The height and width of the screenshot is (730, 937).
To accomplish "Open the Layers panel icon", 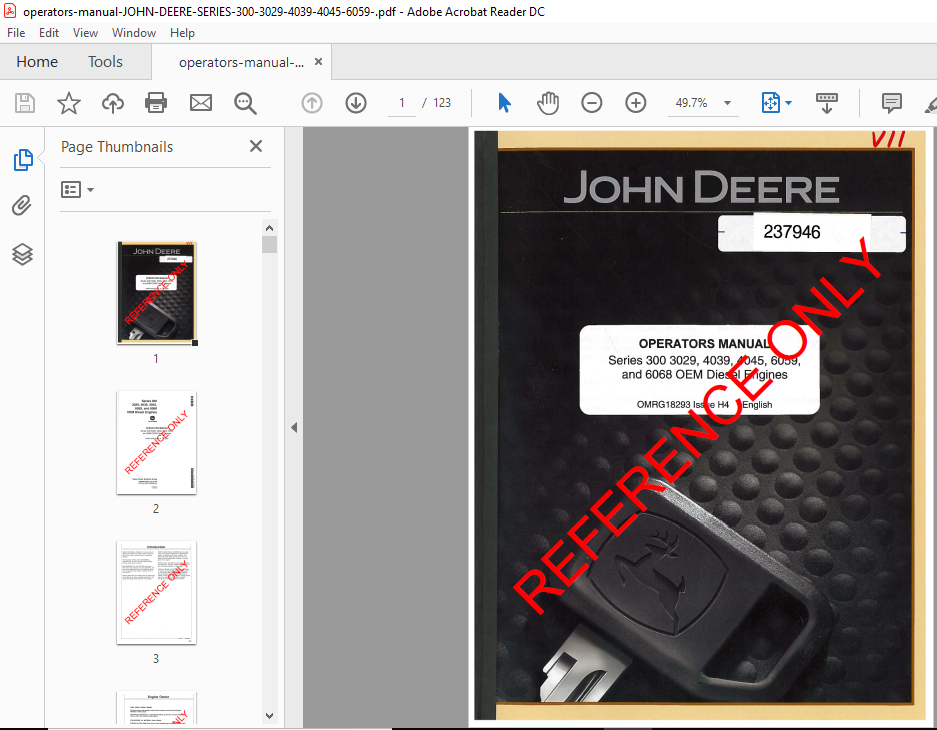I will point(22,254).
